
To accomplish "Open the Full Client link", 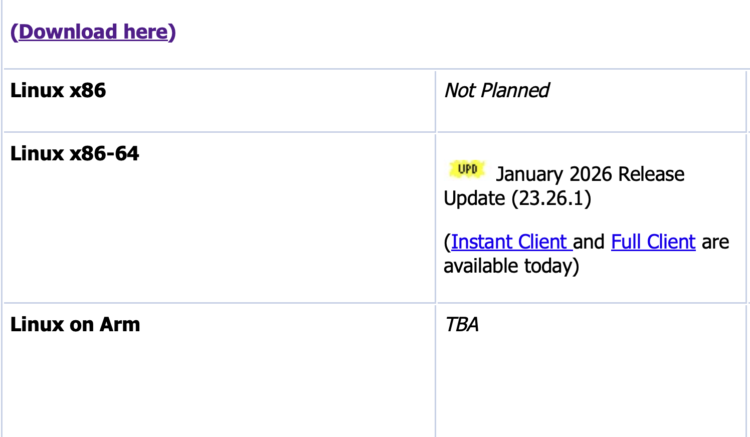I will (652, 242).
